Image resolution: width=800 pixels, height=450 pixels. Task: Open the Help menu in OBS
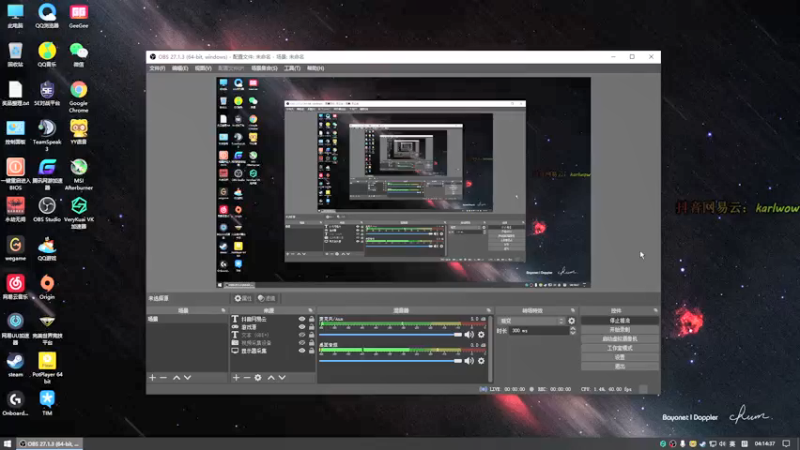tap(315, 68)
